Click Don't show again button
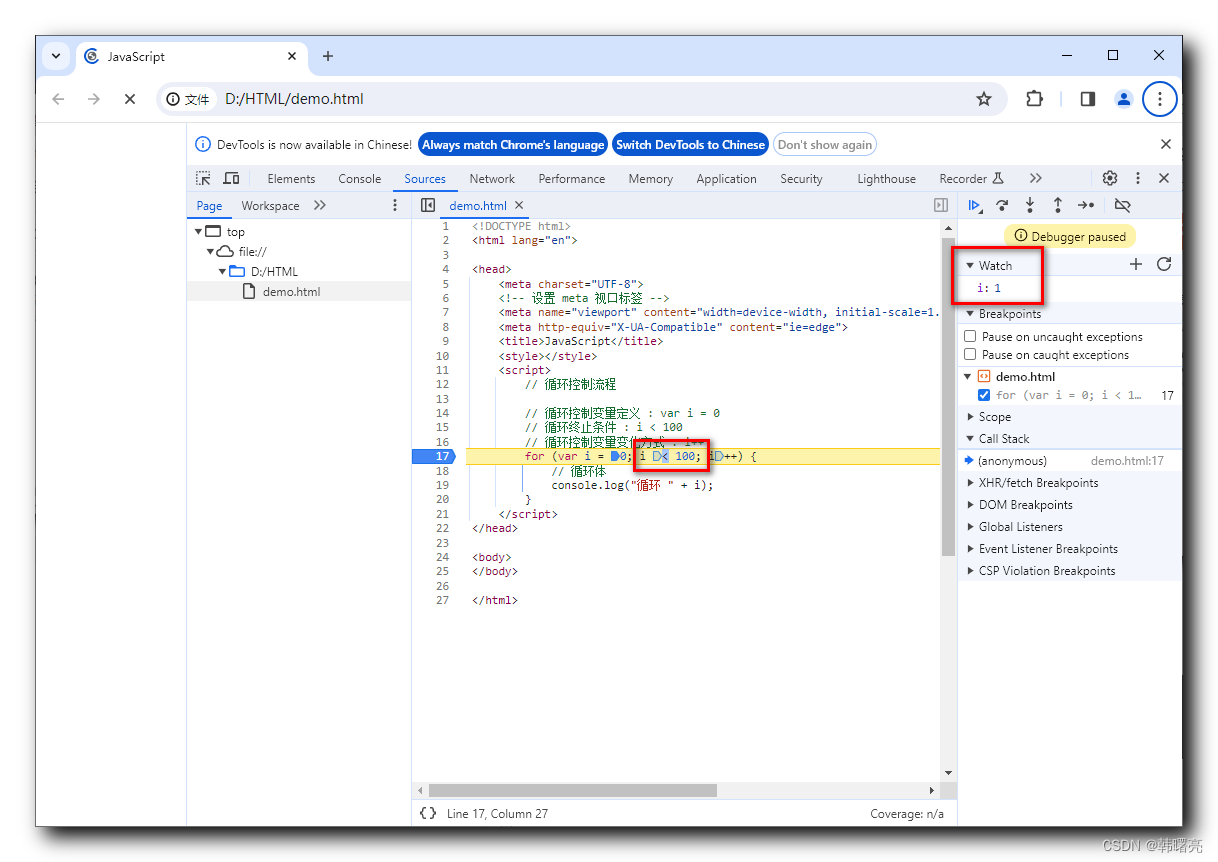The width and height of the screenshot is (1218, 862). pyautogui.click(x=825, y=145)
